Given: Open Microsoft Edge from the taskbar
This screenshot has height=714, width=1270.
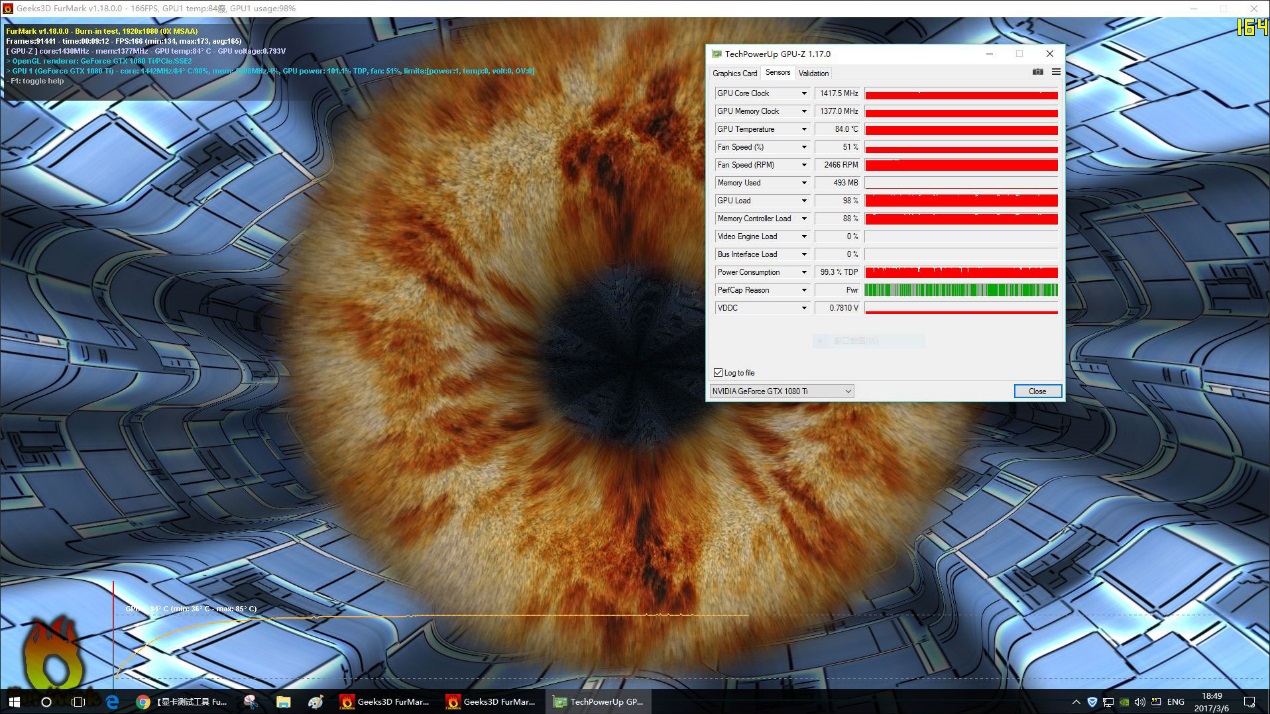Looking at the screenshot, I should pos(113,702).
